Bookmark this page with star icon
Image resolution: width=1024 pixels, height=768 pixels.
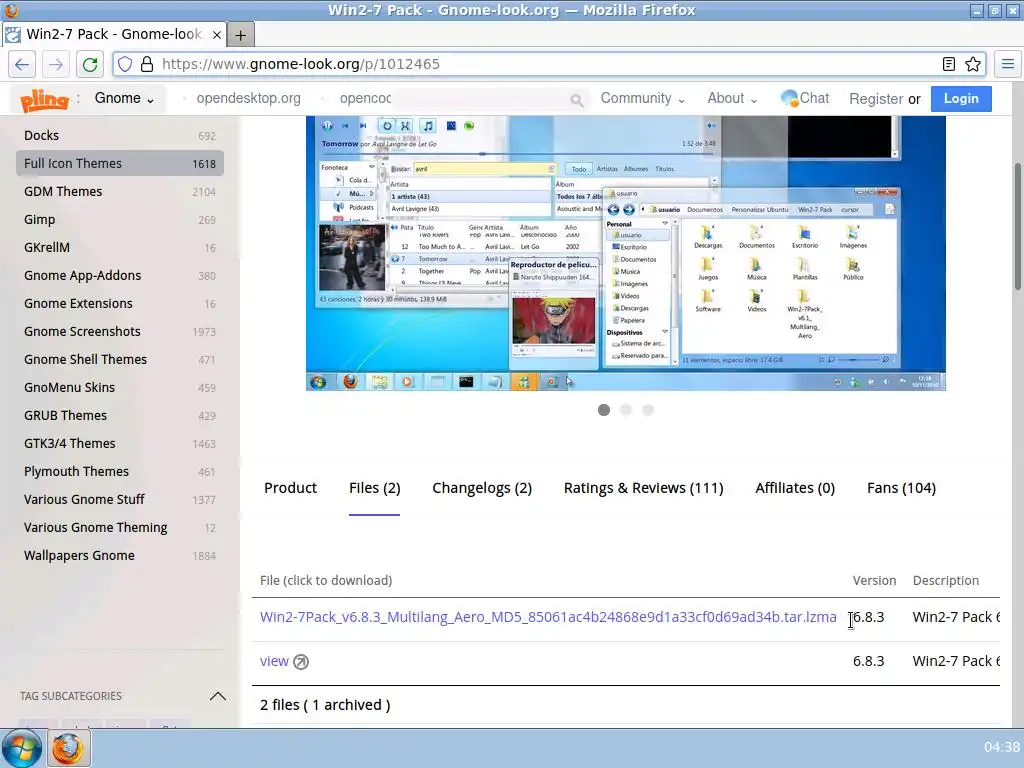[973, 64]
